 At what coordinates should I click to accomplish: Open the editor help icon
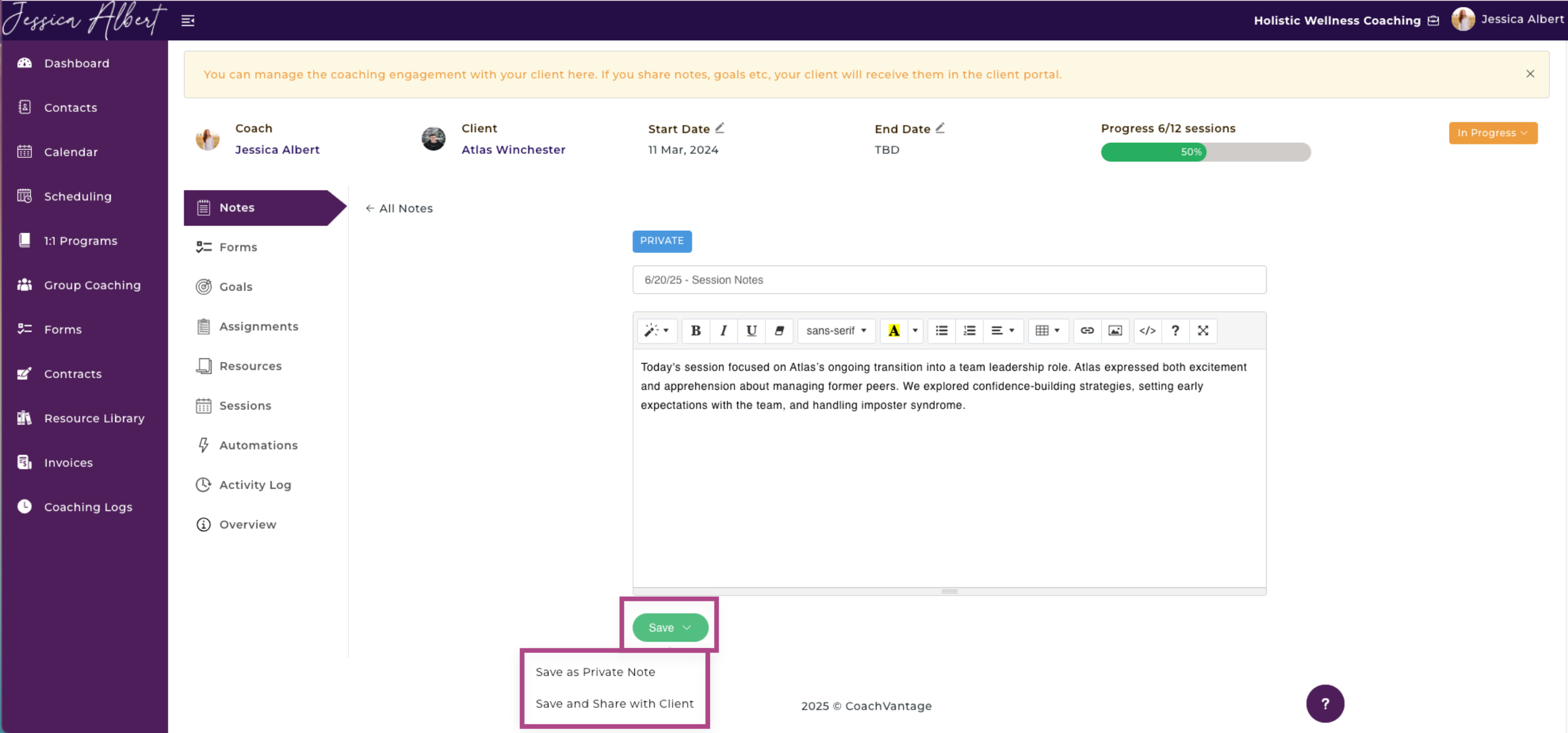1175,331
